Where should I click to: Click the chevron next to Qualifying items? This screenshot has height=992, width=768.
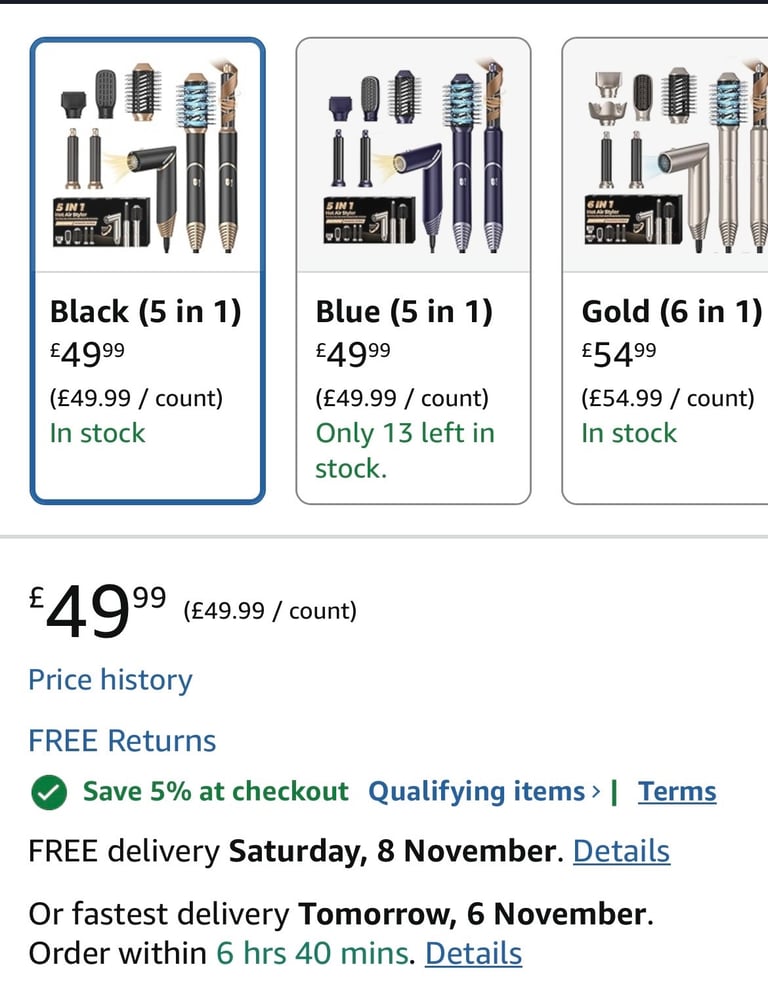597,792
